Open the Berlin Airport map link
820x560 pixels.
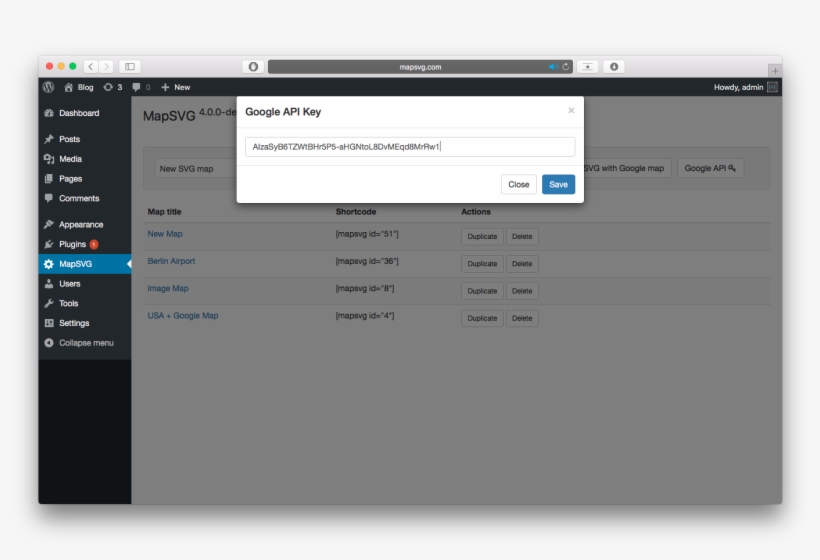[x=171, y=261]
